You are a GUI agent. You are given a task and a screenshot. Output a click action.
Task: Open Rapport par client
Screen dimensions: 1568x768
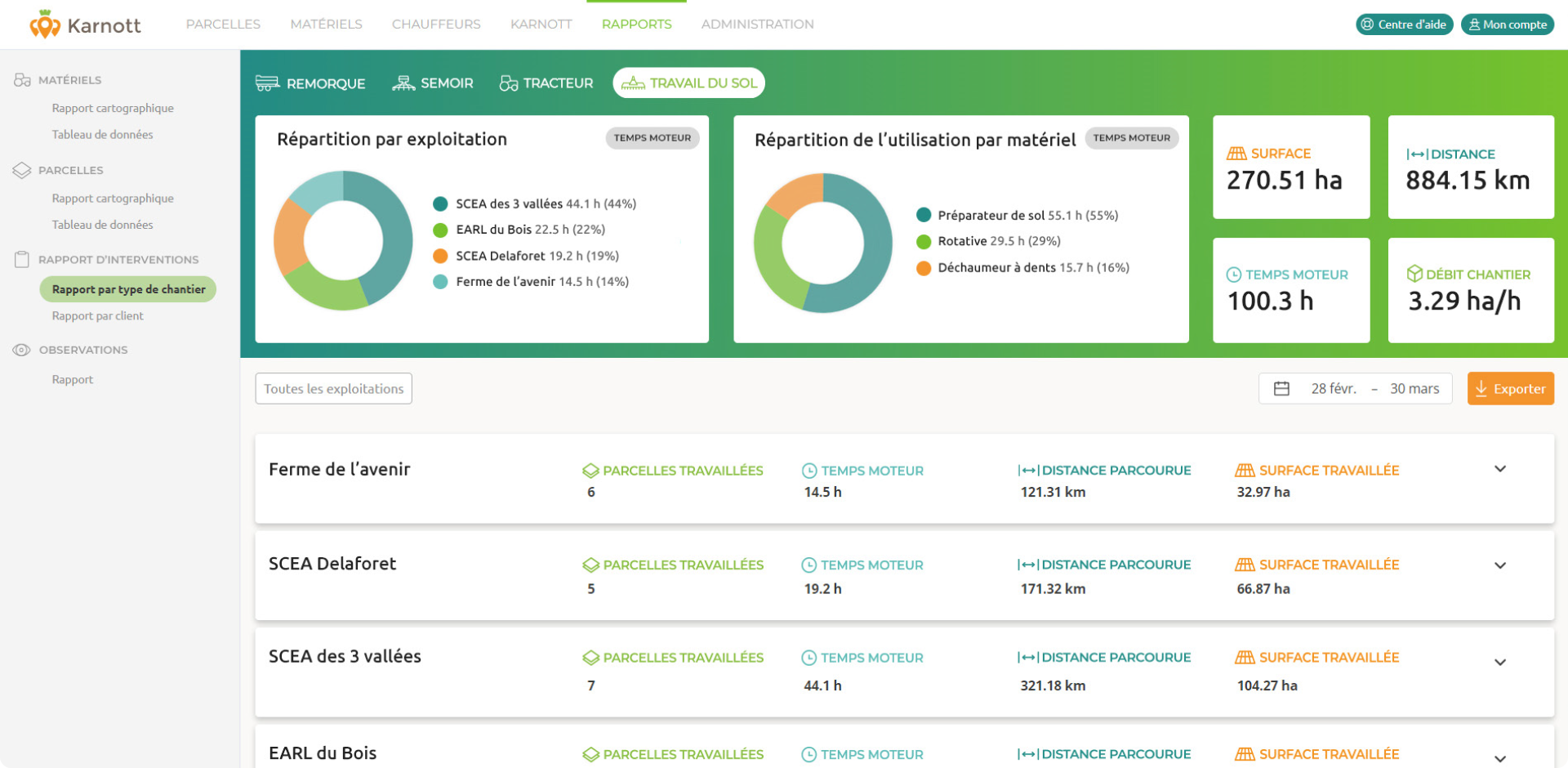[x=97, y=316]
